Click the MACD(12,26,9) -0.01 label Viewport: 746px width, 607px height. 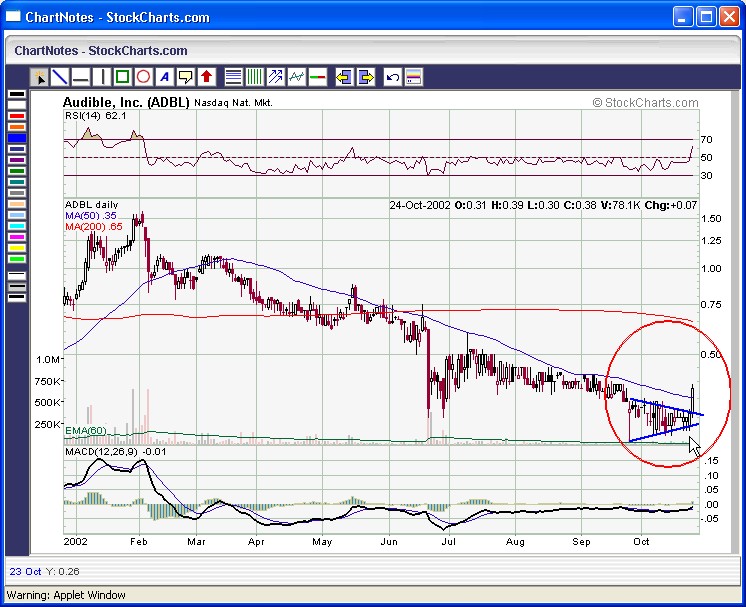[116, 451]
